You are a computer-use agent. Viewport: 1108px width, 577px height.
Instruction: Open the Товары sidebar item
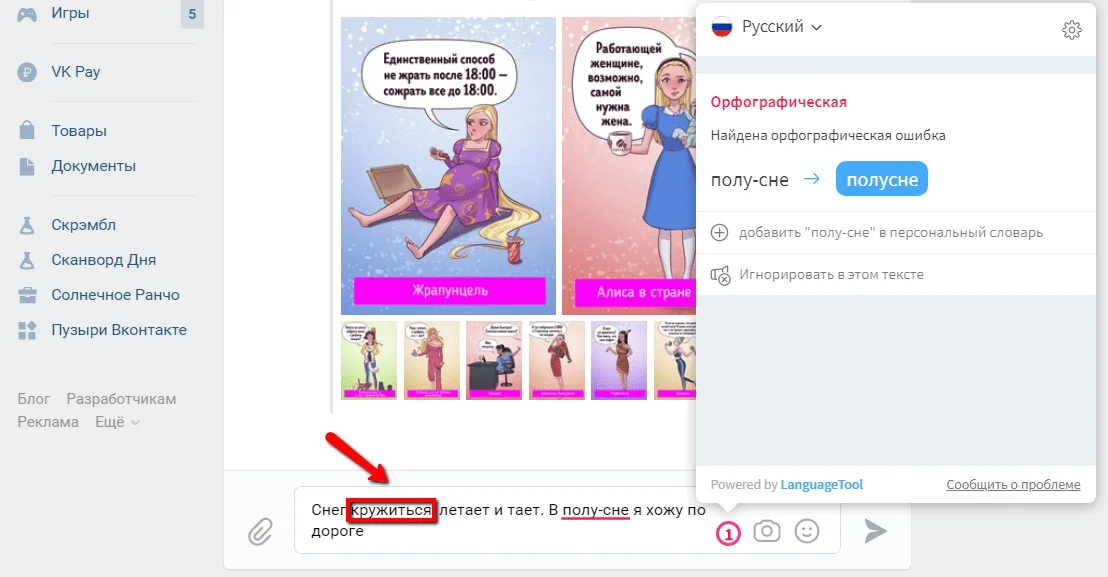click(x=78, y=131)
